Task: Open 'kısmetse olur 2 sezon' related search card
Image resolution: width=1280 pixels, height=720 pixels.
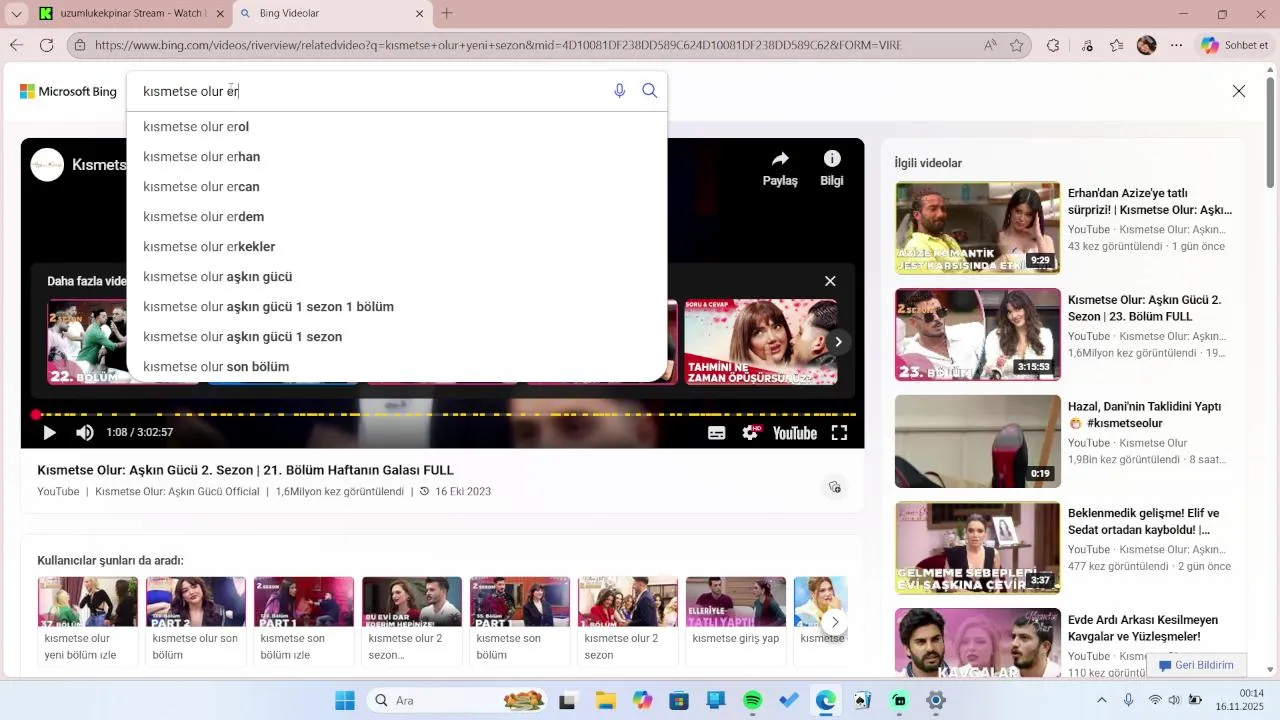Action: click(x=628, y=620)
